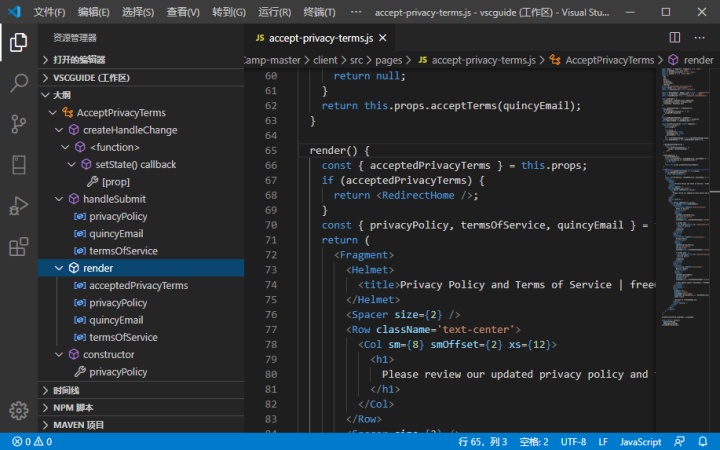Screen dimensions: 720x450
Task: Open the 编辑(E) menu
Action: point(93,12)
